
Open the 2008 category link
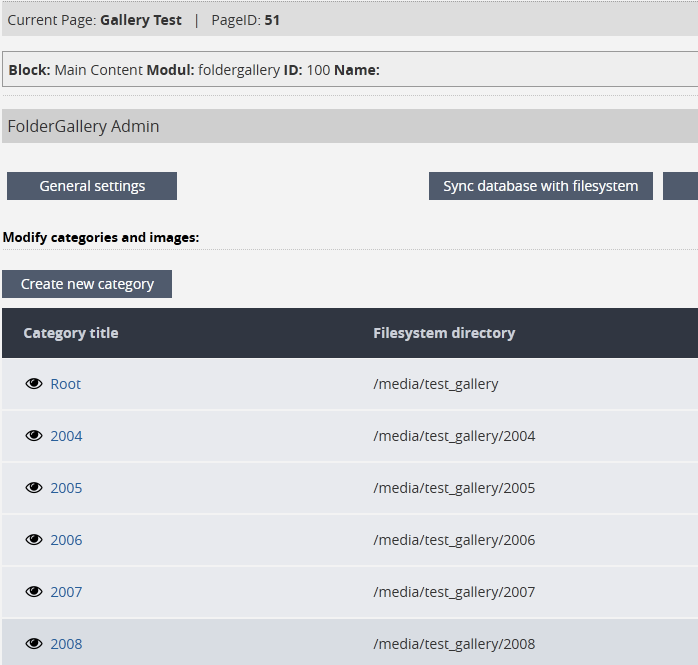click(66, 644)
